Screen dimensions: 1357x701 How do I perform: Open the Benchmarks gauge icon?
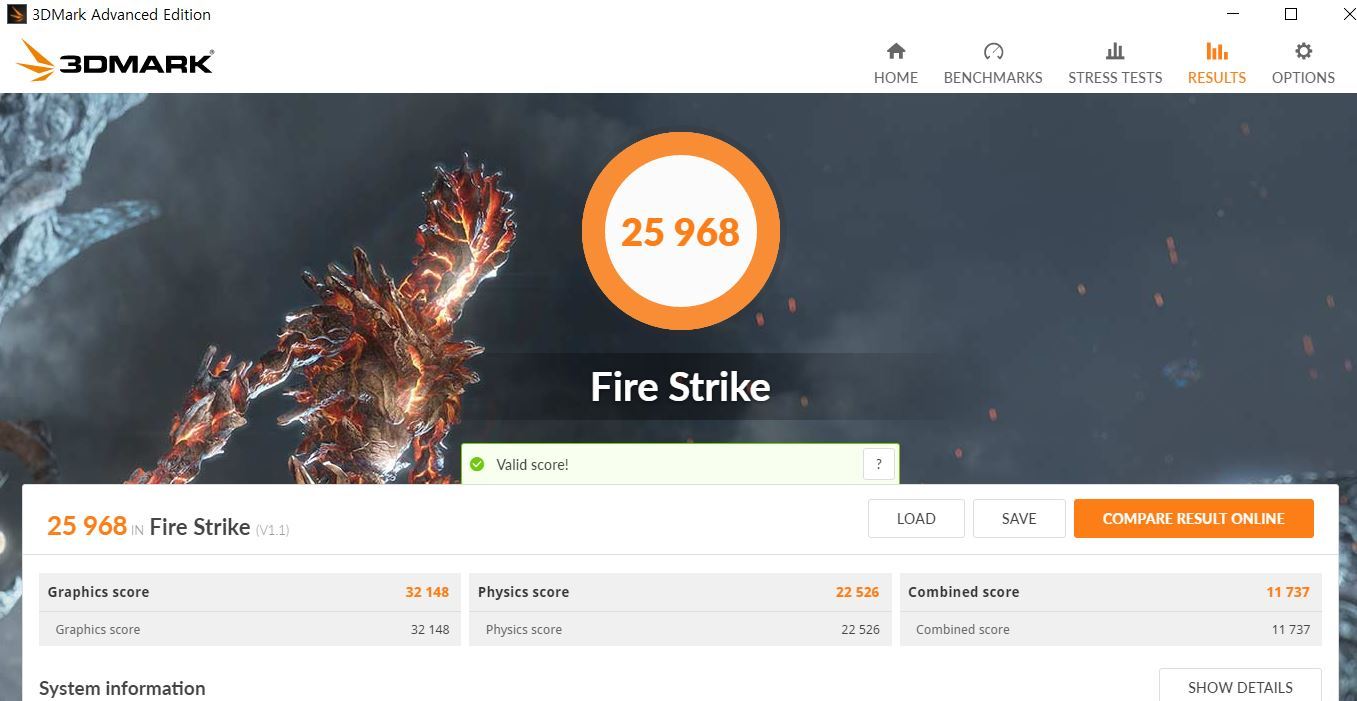pyautogui.click(x=993, y=51)
